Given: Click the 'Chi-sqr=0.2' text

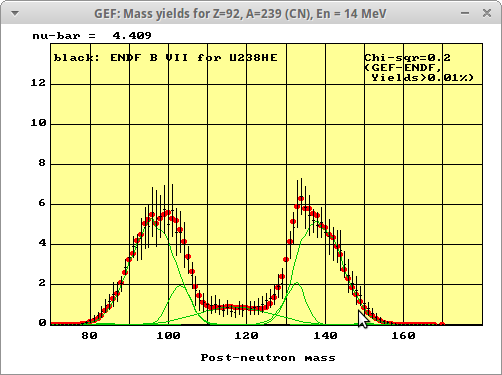Looking at the screenshot, I should pos(407,58).
